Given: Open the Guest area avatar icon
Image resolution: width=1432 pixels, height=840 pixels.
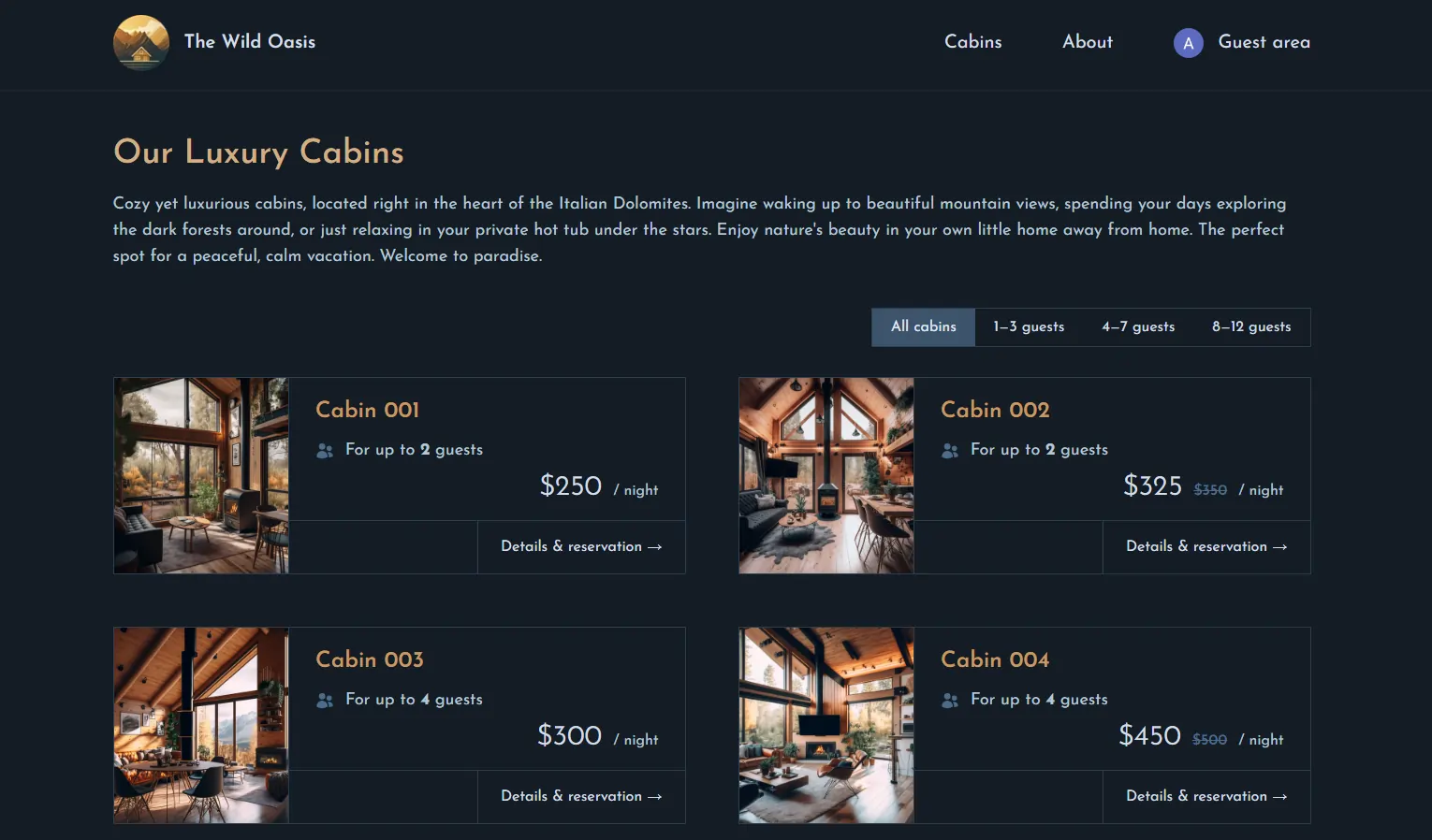Looking at the screenshot, I should (x=1188, y=43).
